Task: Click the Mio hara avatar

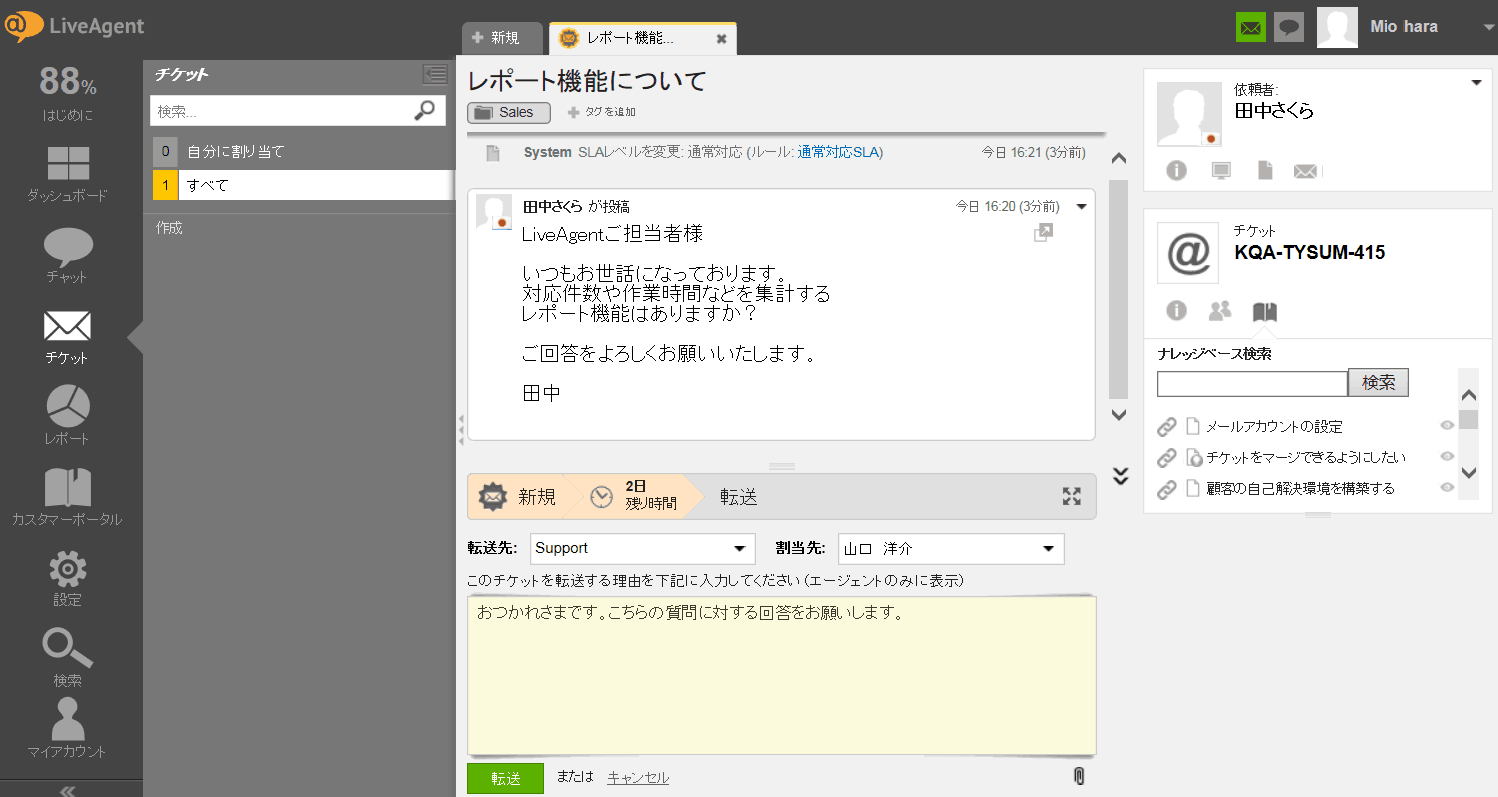Action: [x=1337, y=28]
